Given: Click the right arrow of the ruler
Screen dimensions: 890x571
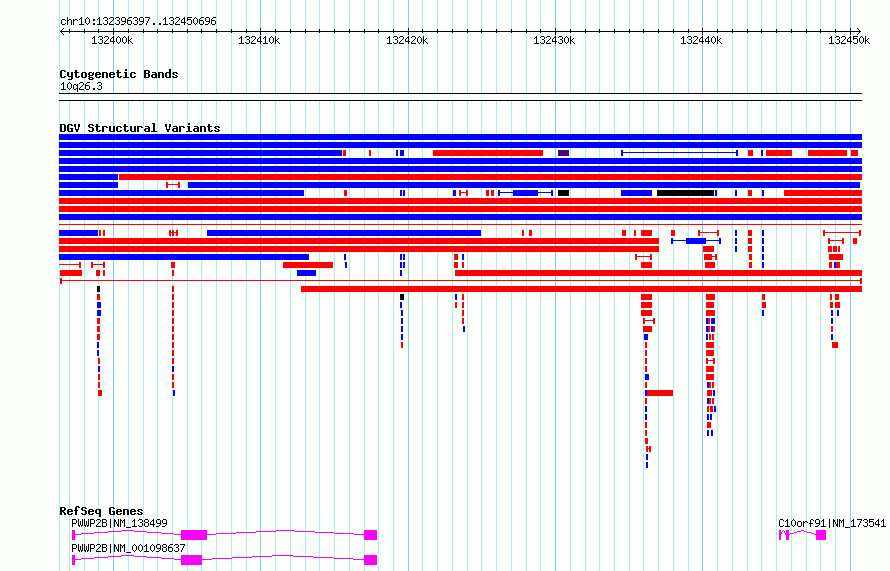Looking at the screenshot, I should (858, 32).
